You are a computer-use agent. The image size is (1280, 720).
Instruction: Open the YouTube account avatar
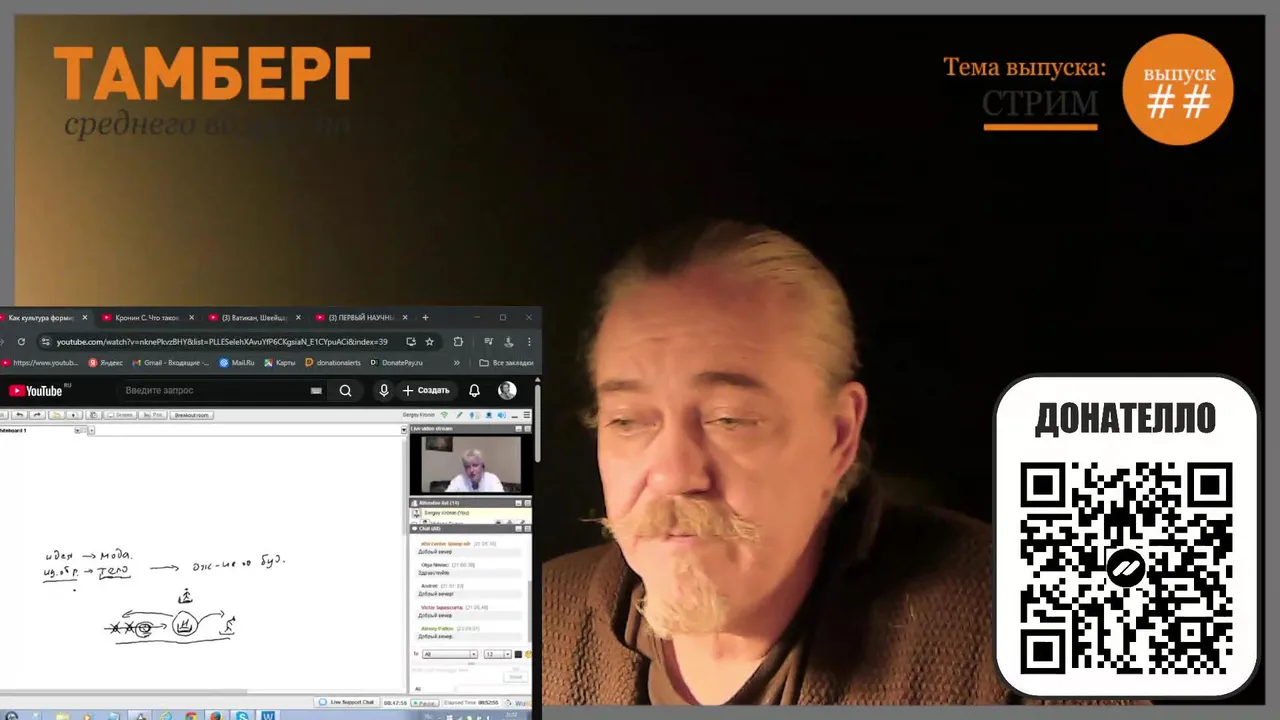[507, 390]
